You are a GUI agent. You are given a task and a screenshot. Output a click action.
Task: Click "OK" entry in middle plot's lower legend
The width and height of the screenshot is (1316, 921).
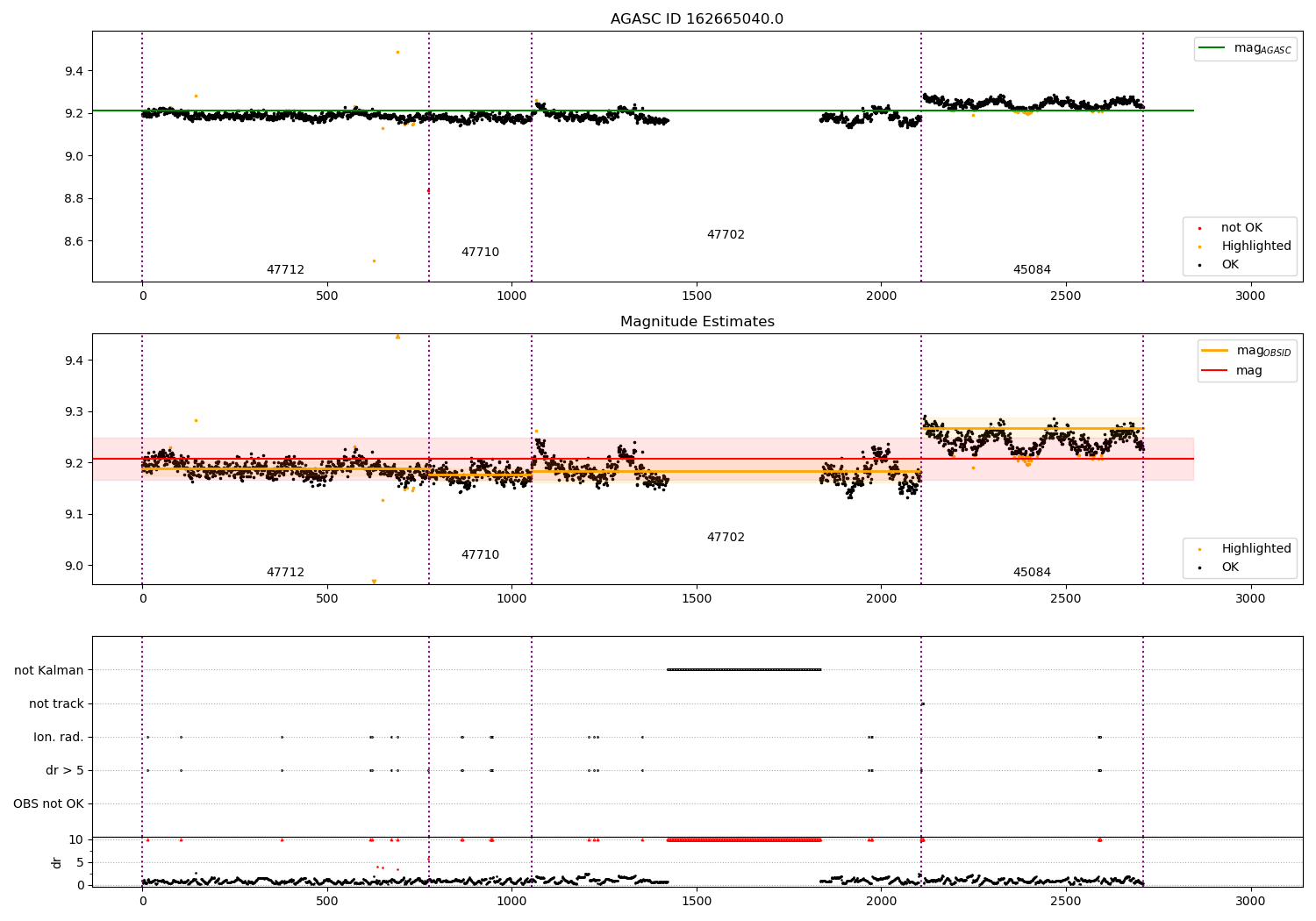[1219, 568]
